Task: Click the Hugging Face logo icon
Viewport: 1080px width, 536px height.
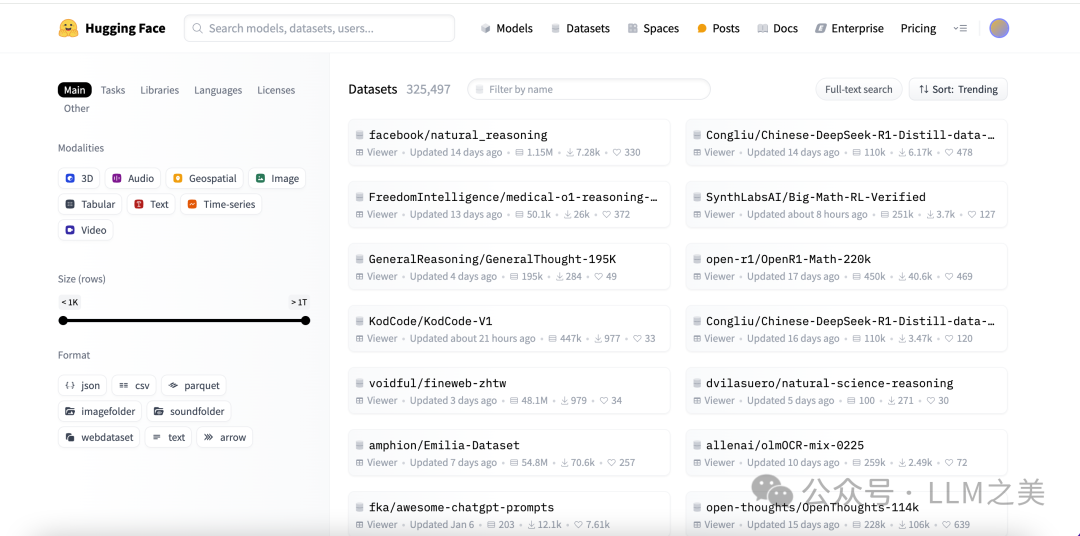Action: pyautogui.click(x=68, y=28)
